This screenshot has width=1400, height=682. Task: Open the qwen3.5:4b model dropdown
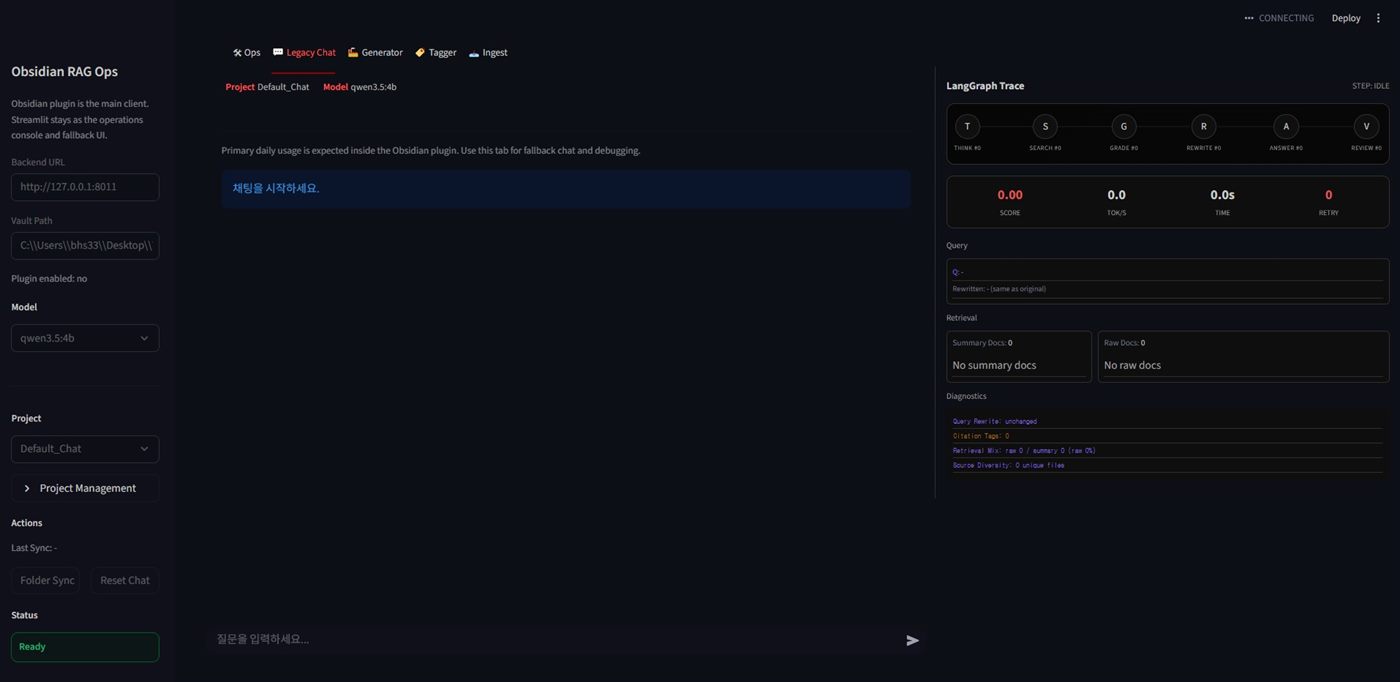coord(85,338)
